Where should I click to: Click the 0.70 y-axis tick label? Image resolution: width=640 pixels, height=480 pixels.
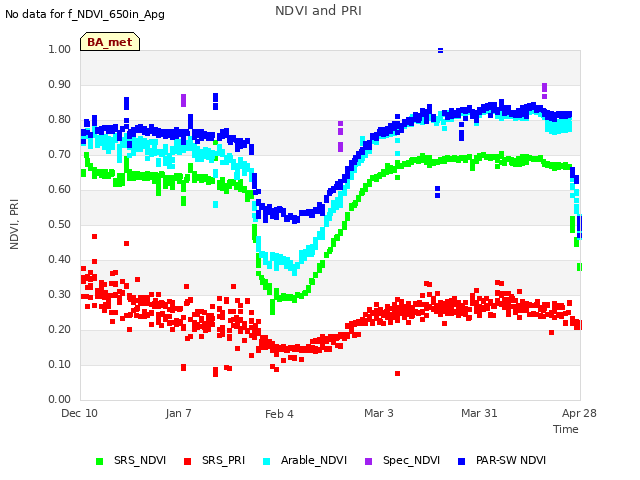pos(60,155)
